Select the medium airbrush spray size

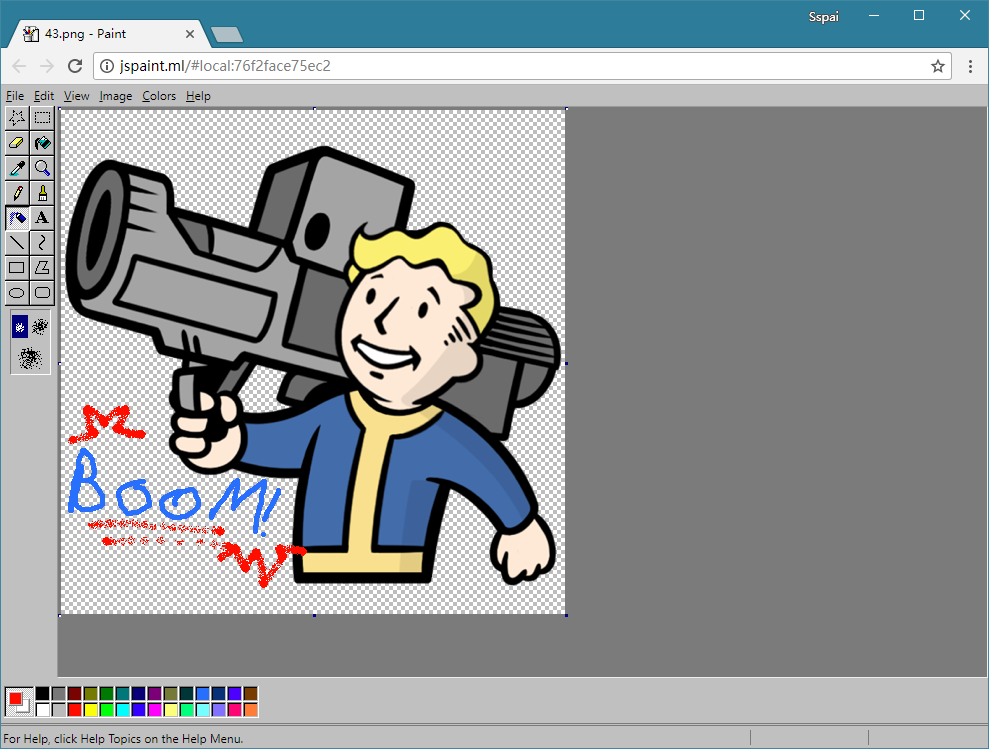click(x=41, y=326)
